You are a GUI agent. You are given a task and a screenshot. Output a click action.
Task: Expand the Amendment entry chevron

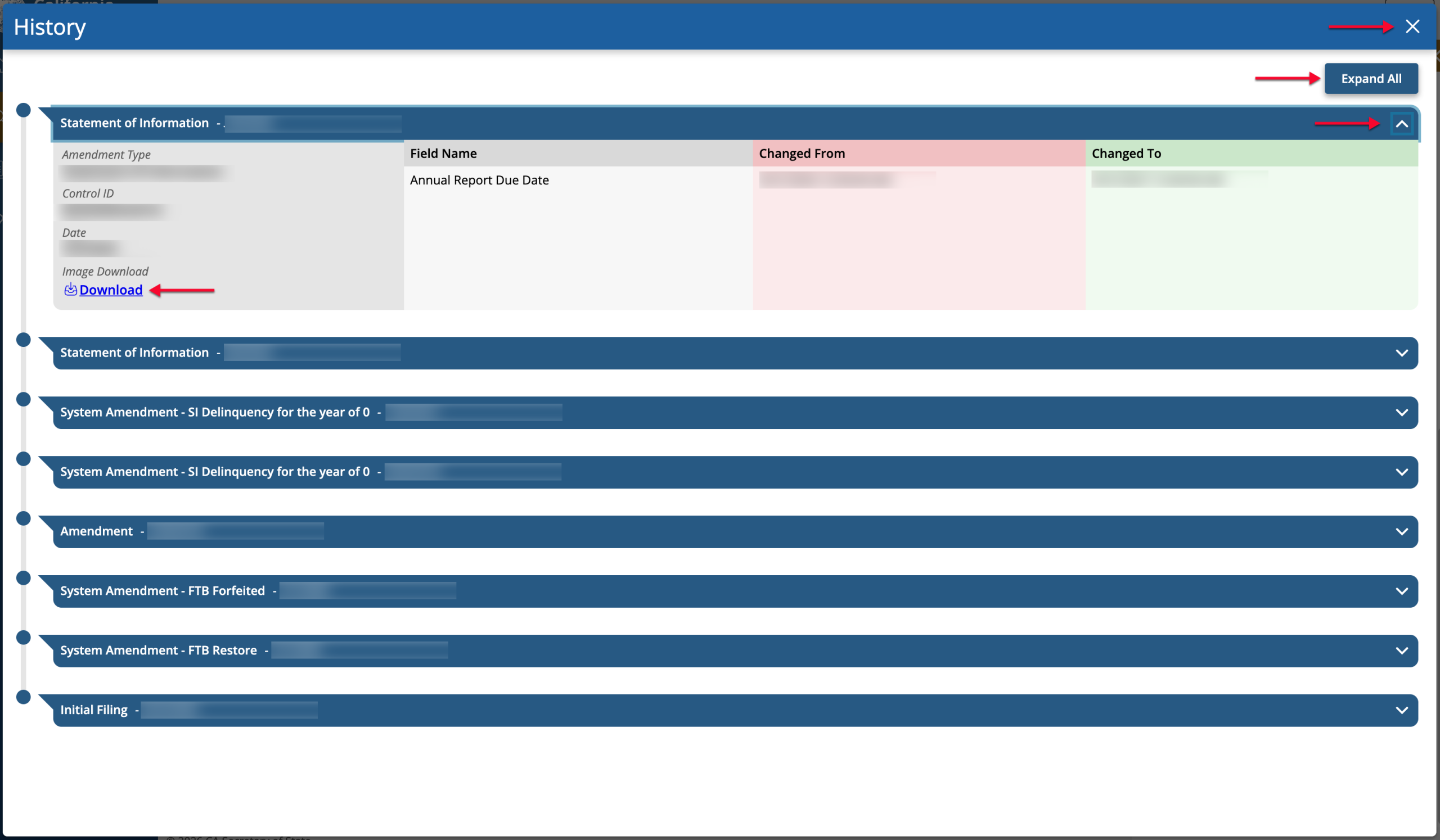click(1401, 532)
